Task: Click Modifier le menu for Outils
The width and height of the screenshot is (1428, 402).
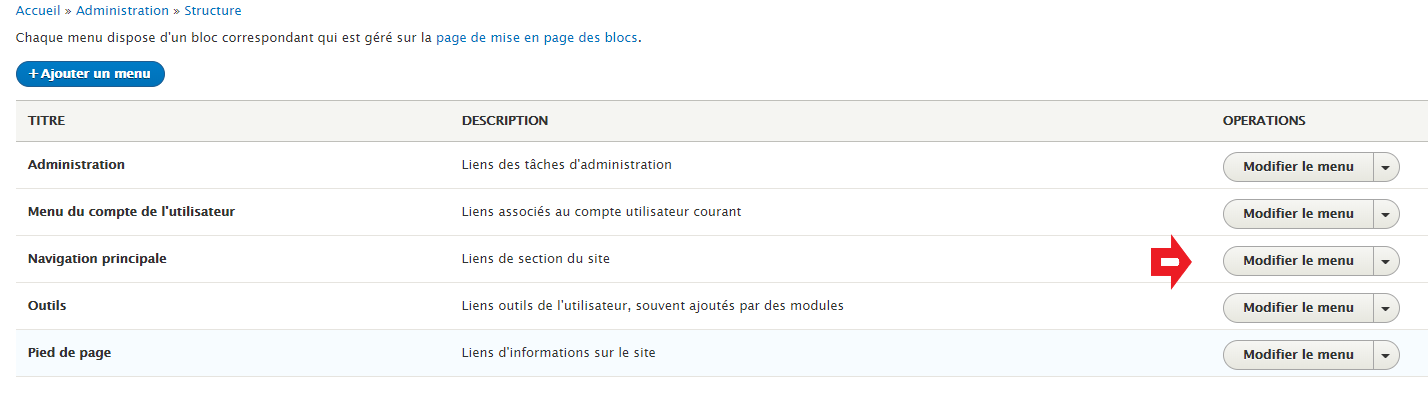Action: [x=1298, y=308]
